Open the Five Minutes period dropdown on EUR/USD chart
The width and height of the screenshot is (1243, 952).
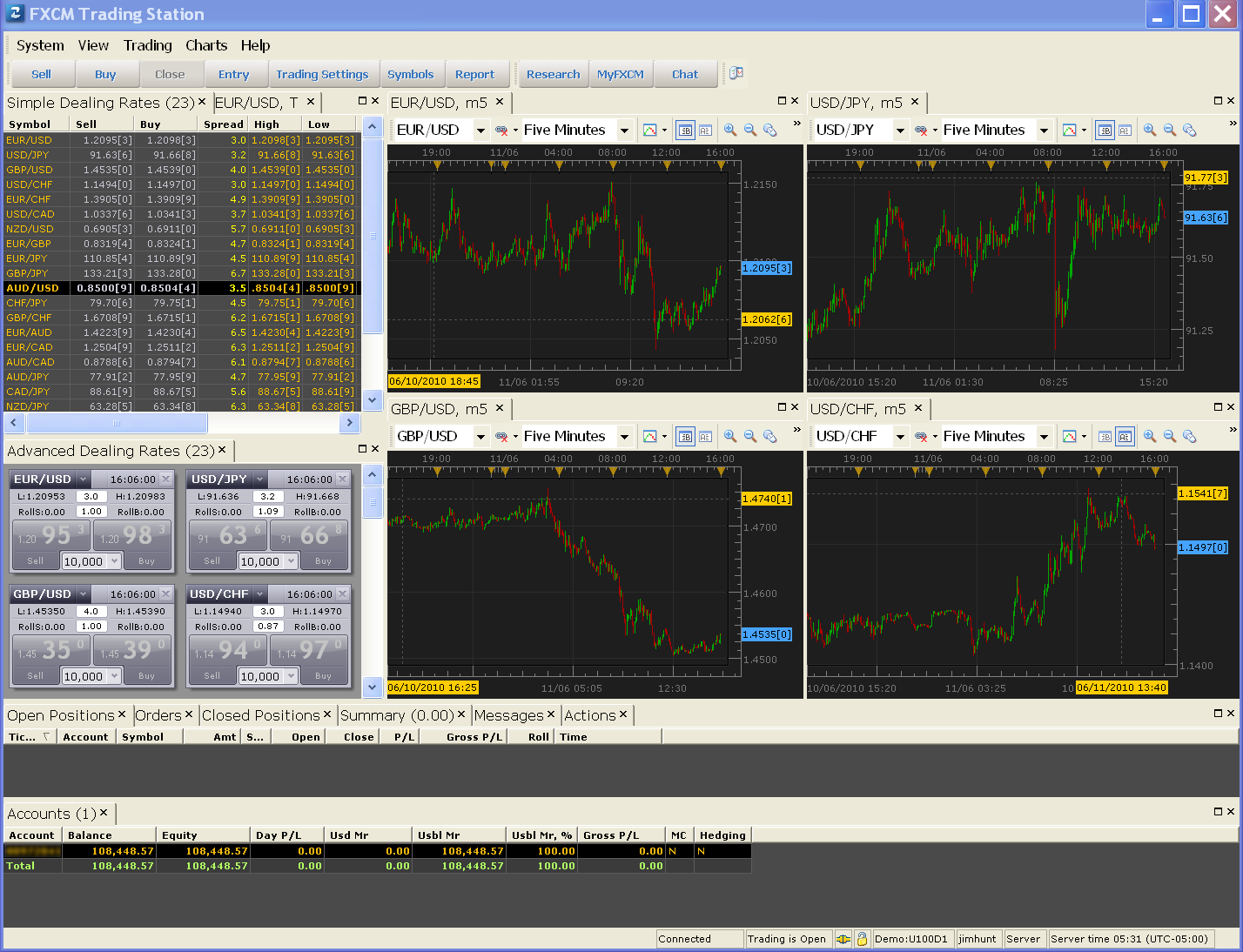[x=624, y=131]
